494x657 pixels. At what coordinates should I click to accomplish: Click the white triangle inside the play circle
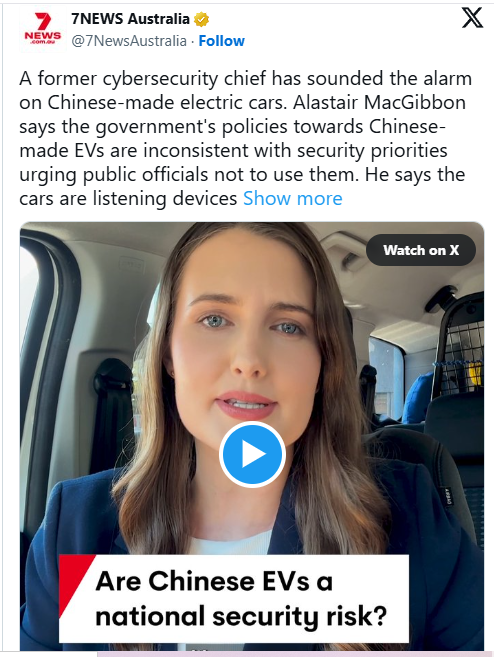(254, 455)
